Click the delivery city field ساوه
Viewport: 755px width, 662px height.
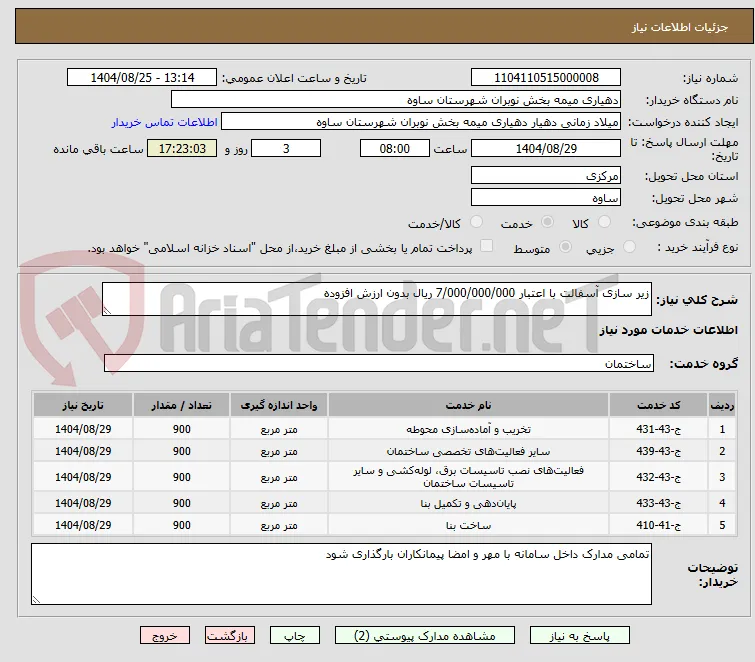click(x=546, y=197)
